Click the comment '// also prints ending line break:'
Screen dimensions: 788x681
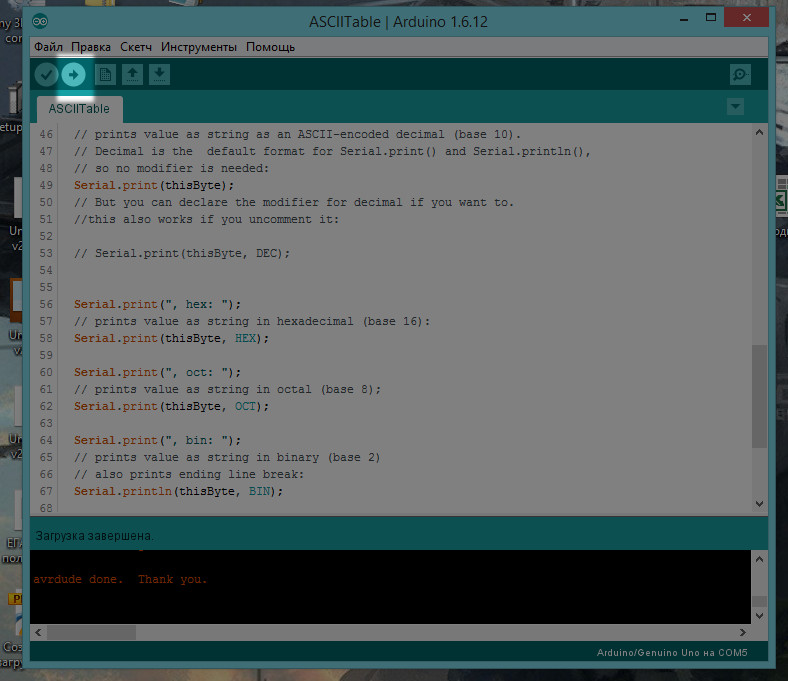[189, 474]
